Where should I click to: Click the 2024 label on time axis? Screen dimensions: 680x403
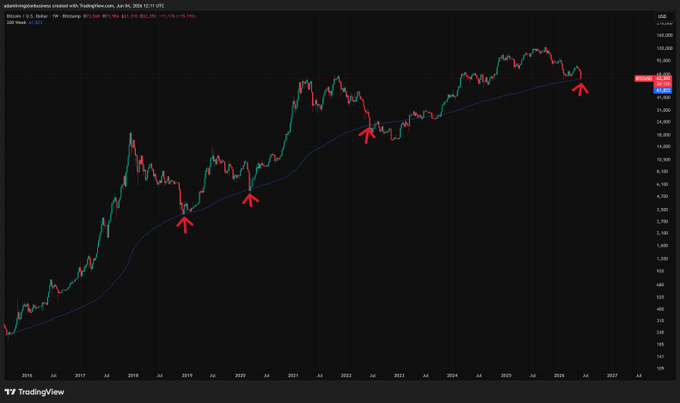pos(452,376)
